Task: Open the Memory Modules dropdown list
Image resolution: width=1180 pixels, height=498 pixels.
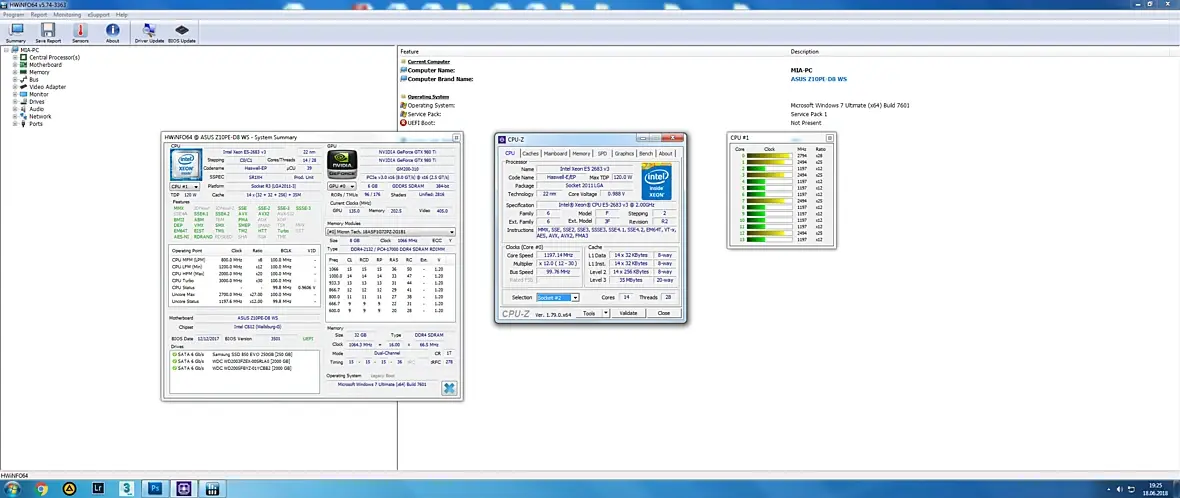Action: [x=390, y=232]
